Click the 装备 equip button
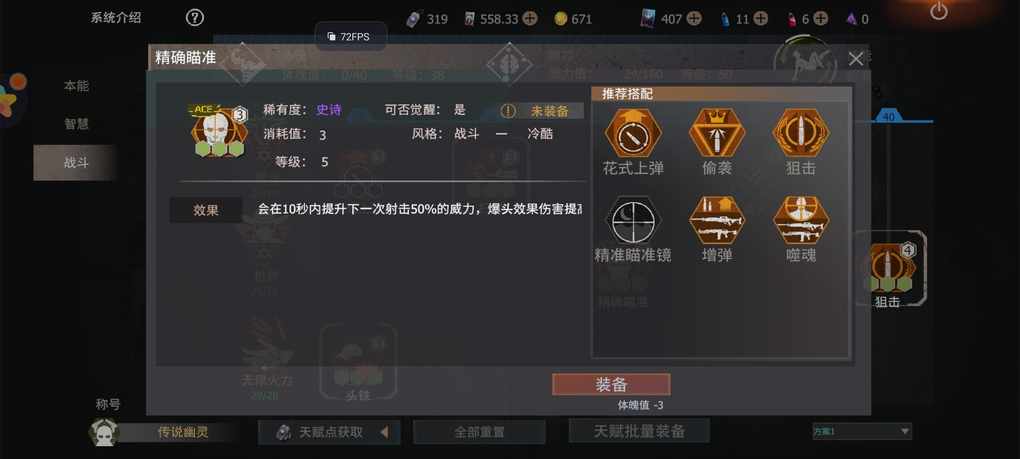The width and height of the screenshot is (1020, 459). tap(611, 384)
